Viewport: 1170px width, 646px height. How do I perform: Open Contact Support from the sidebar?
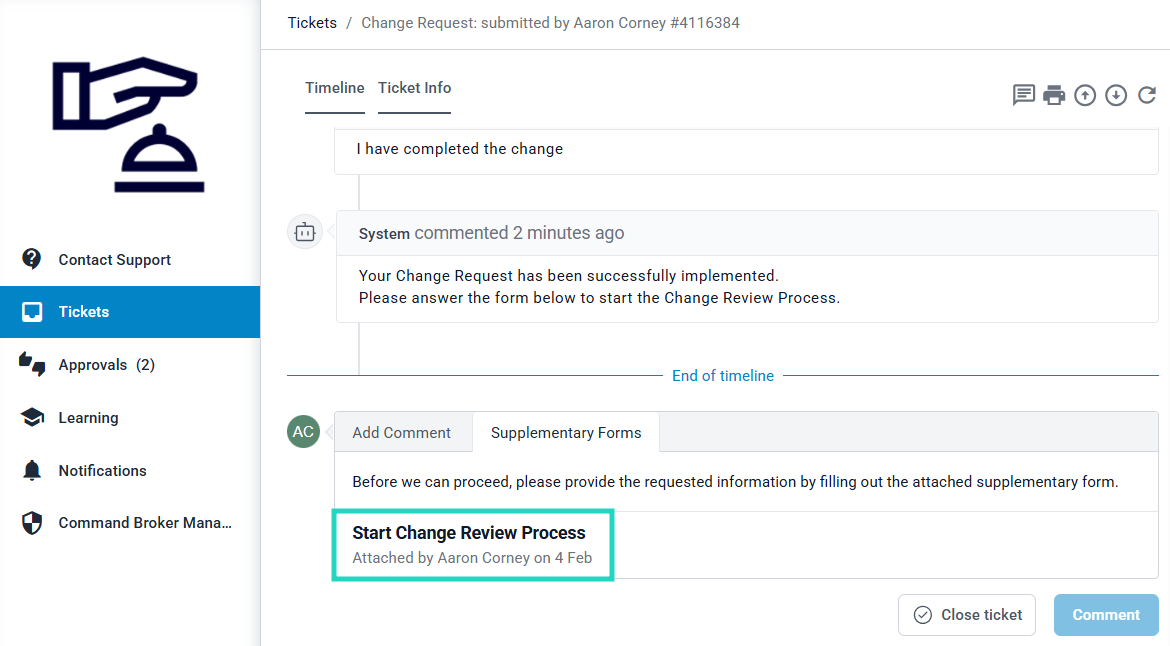pos(114,260)
